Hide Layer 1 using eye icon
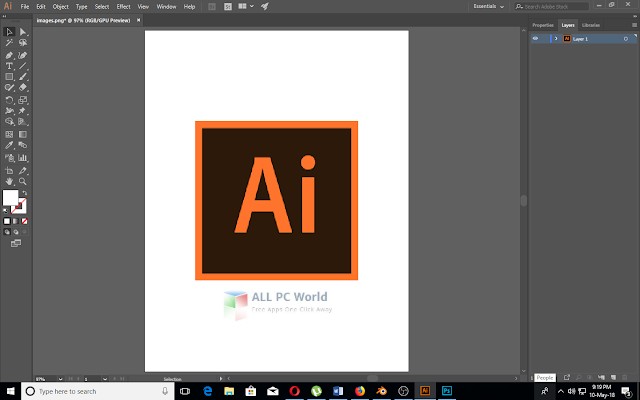This screenshot has height=400, width=640. tap(536, 38)
